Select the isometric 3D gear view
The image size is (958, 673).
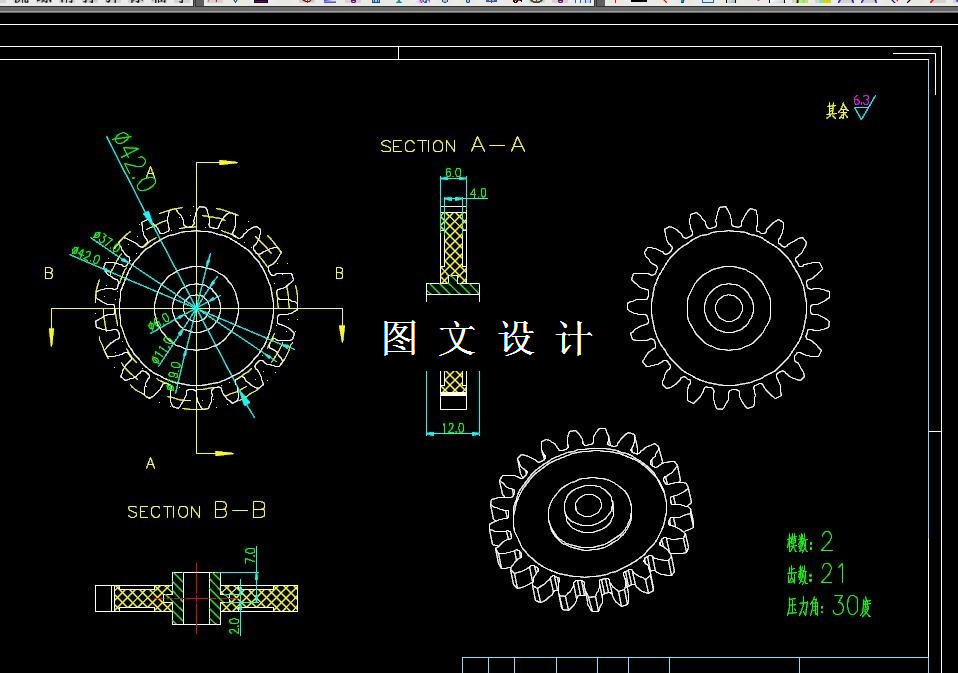pos(591,520)
